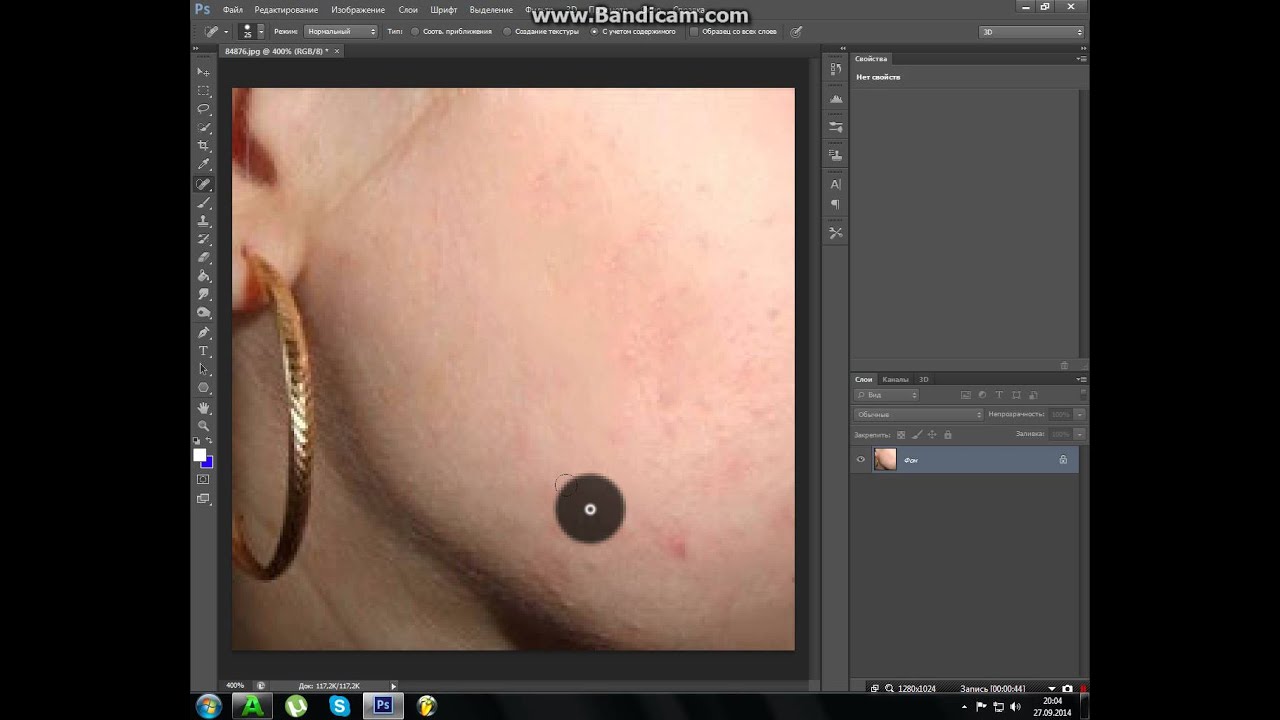Select the Lasso tool
Image resolution: width=1280 pixels, height=720 pixels.
click(203, 109)
